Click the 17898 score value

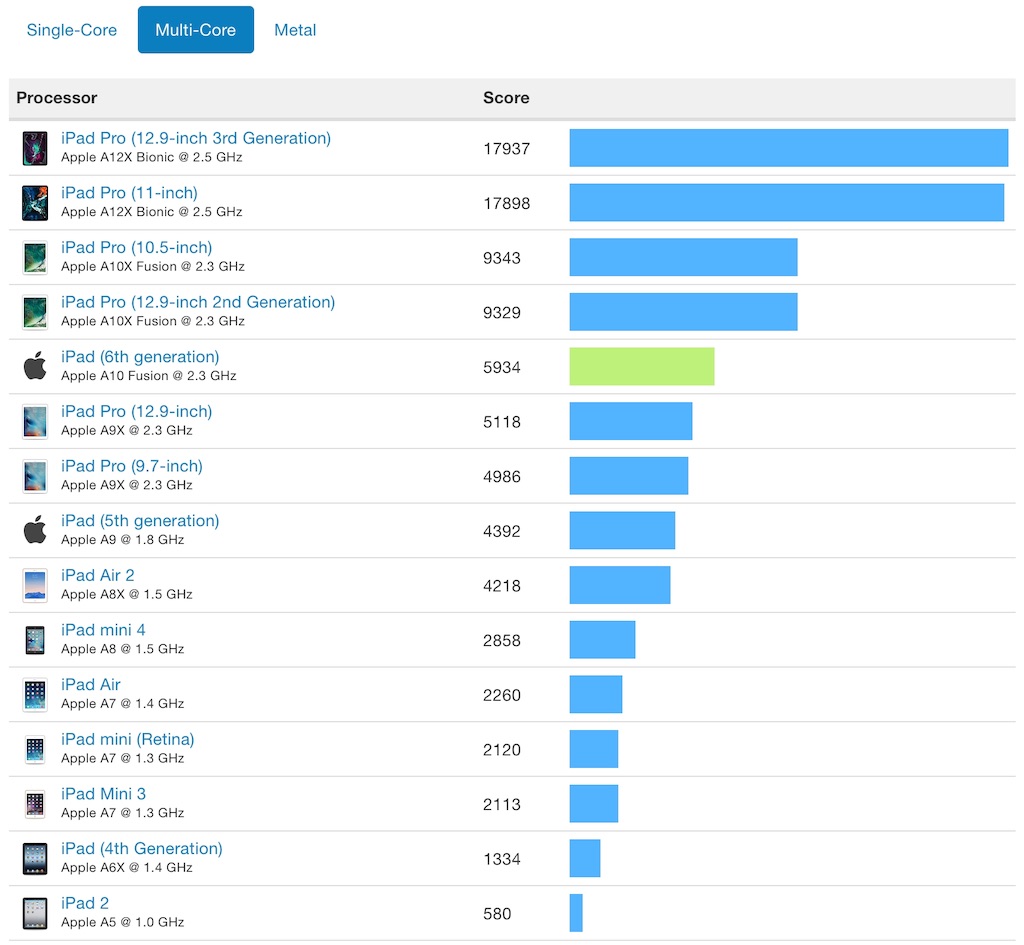pos(507,204)
